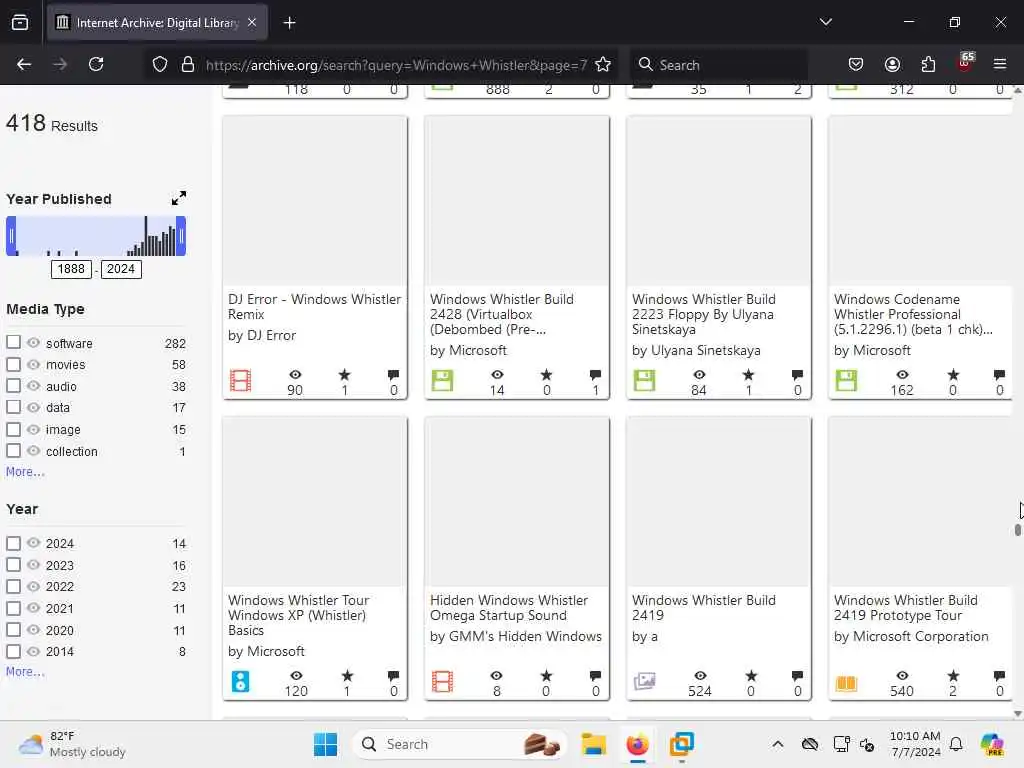Reload the current page

click(x=96, y=64)
